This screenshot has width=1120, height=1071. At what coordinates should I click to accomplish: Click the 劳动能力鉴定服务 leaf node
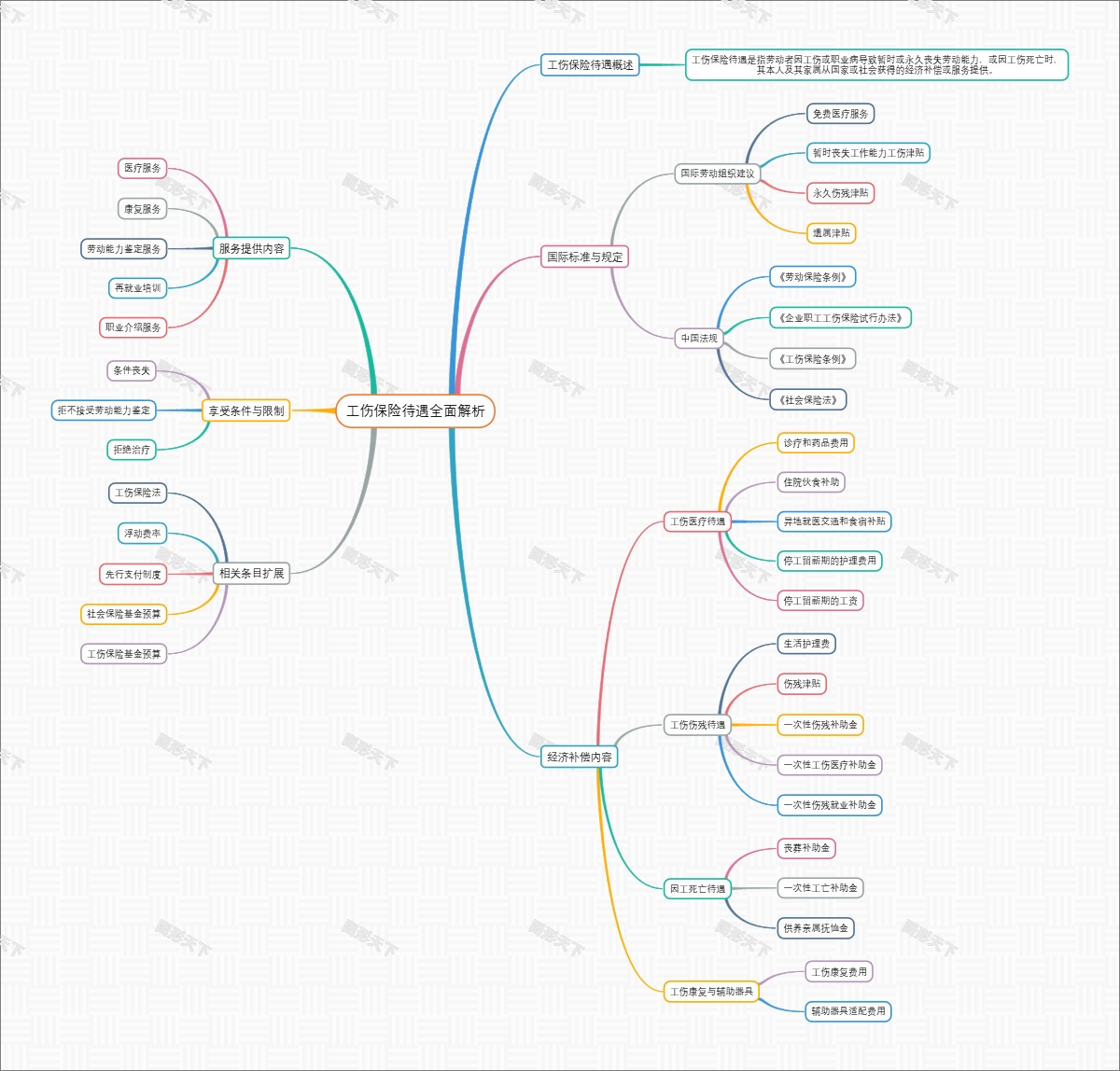tap(124, 249)
